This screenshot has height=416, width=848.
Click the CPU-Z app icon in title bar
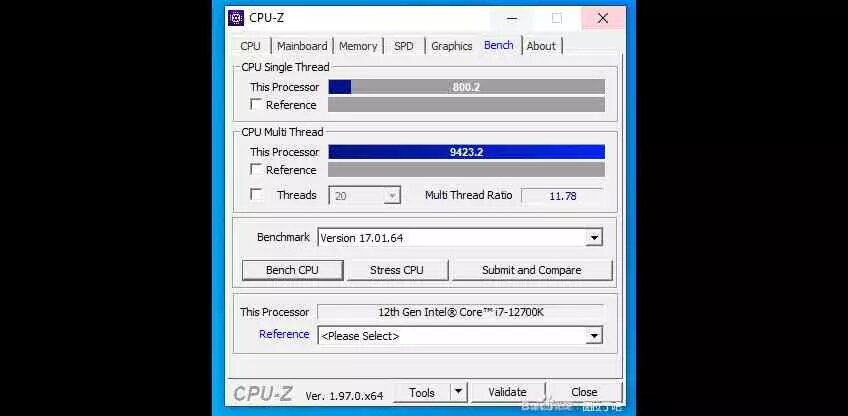point(236,18)
